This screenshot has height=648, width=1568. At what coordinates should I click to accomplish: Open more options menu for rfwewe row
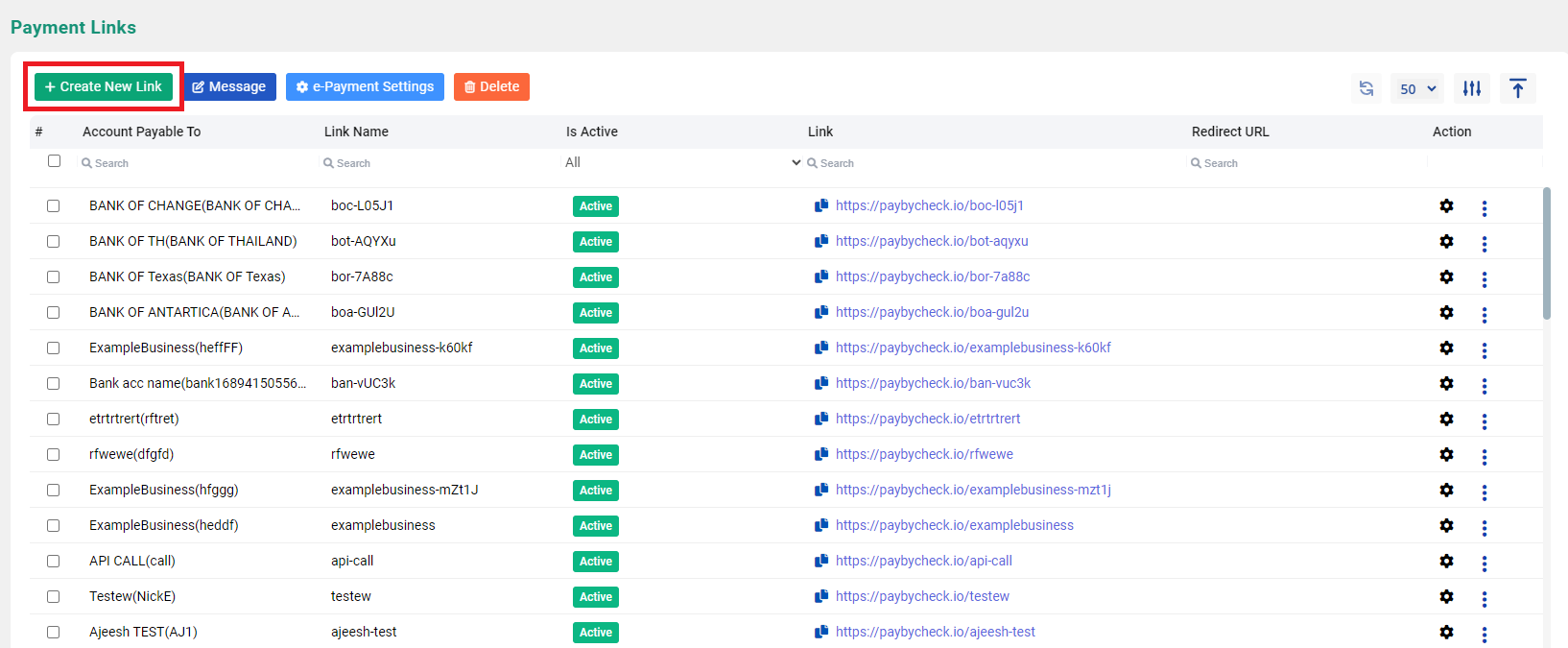click(x=1485, y=457)
